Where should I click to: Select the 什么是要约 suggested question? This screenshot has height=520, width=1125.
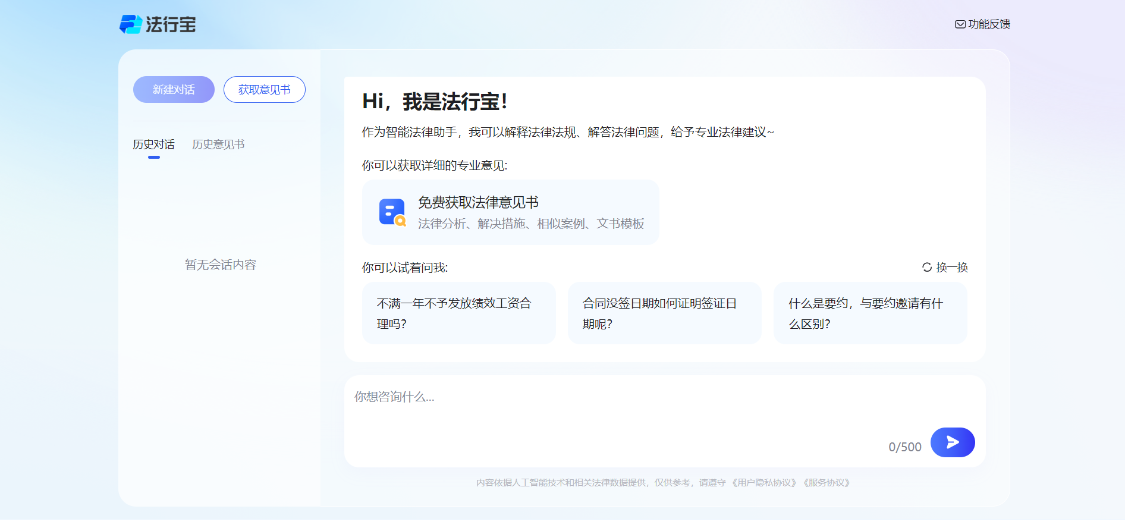[870, 313]
